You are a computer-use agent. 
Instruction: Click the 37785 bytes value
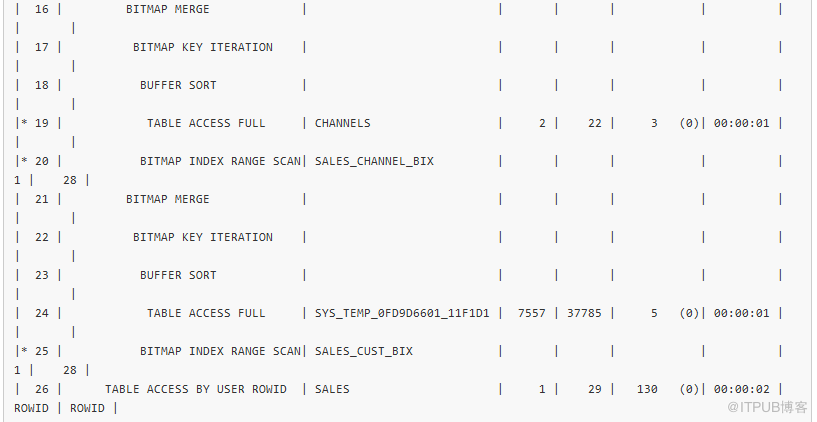pyautogui.click(x=584, y=313)
